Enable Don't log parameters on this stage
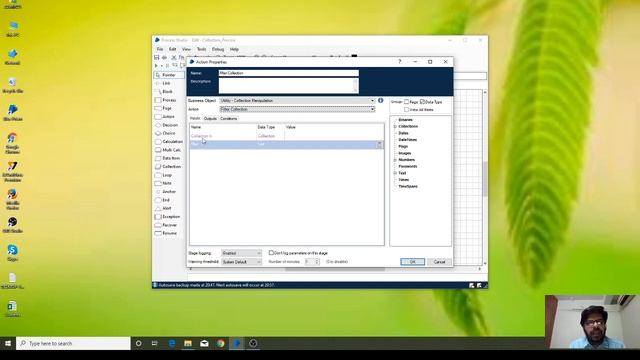640x360 pixels. click(271, 253)
